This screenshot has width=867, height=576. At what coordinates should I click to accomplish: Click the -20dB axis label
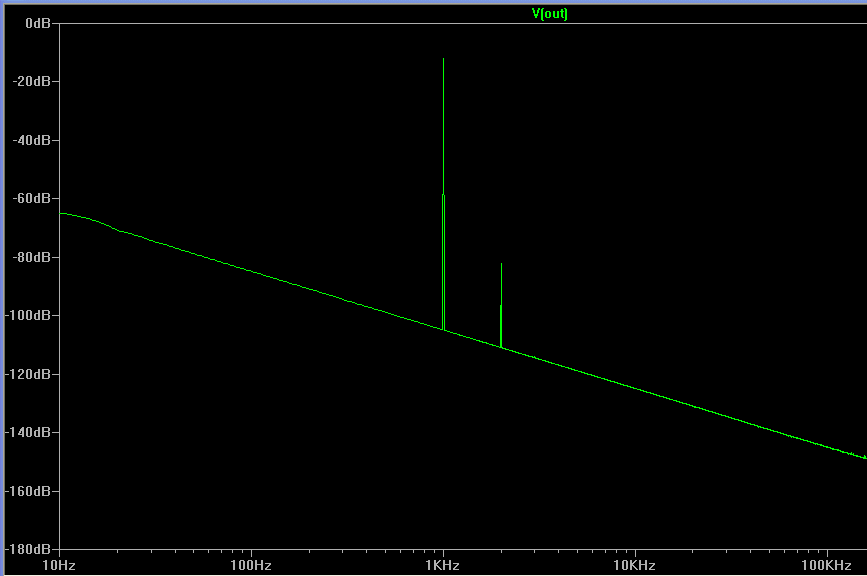tap(32, 81)
